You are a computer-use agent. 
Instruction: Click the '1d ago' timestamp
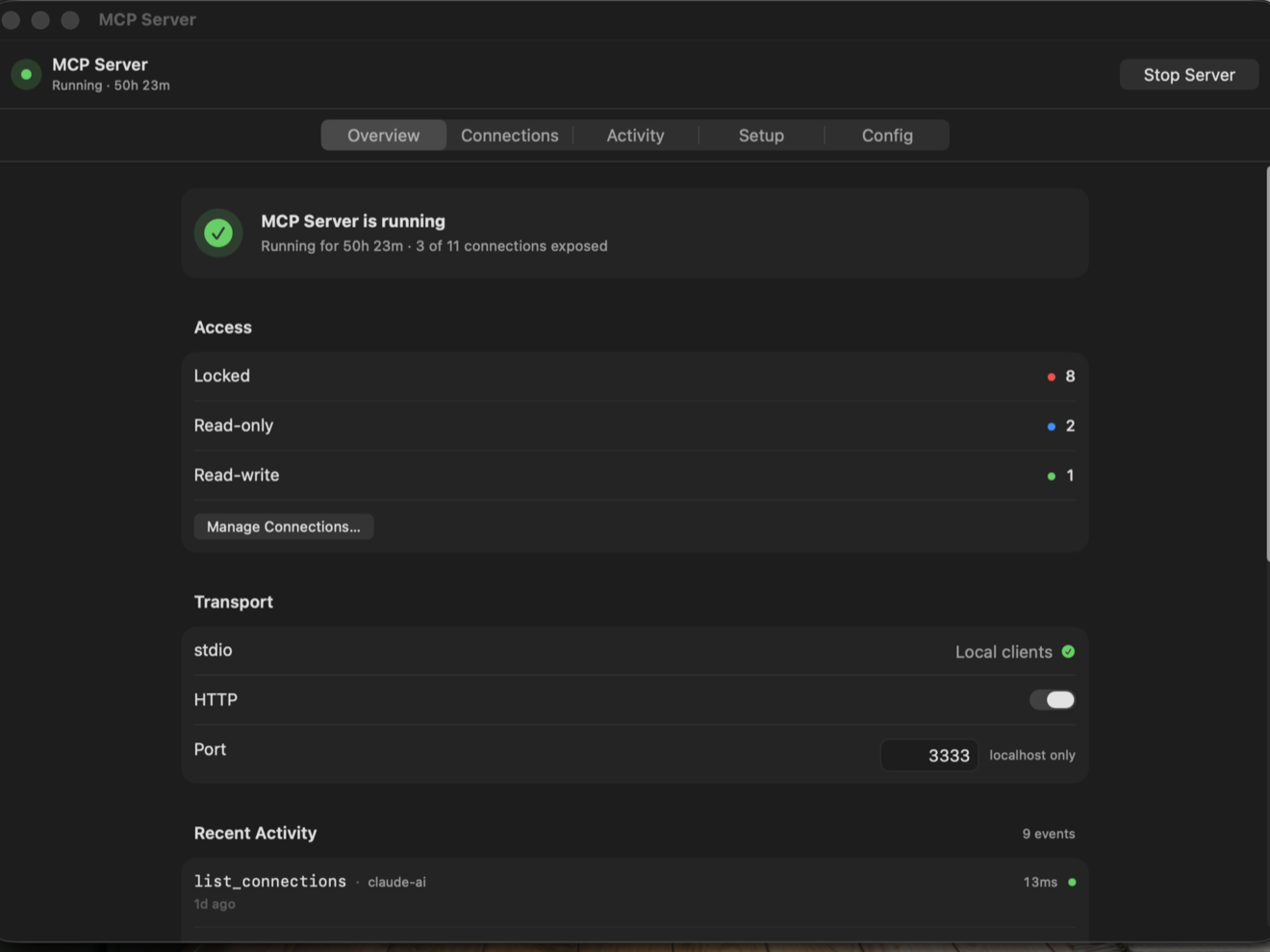(x=215, y=904)
